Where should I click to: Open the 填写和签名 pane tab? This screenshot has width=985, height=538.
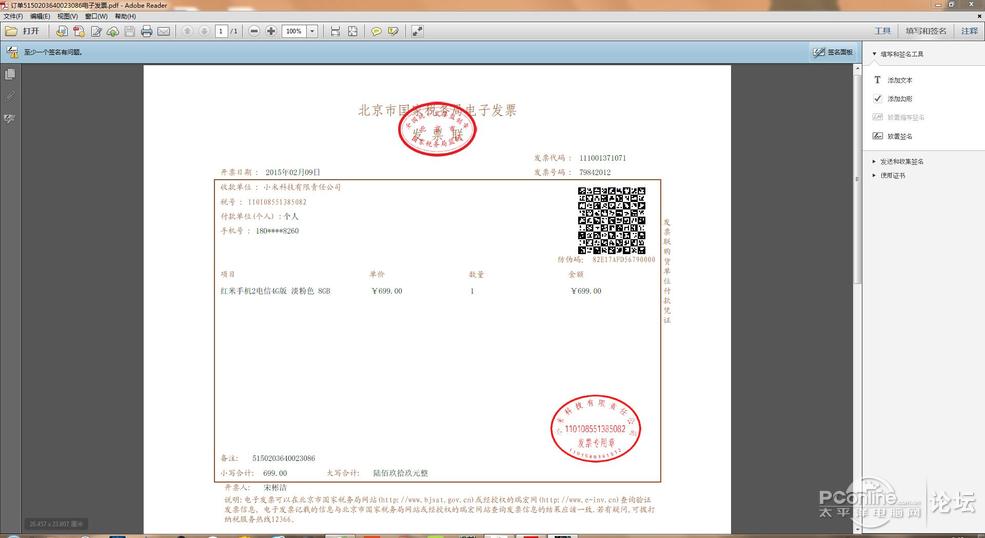point(925,31)
